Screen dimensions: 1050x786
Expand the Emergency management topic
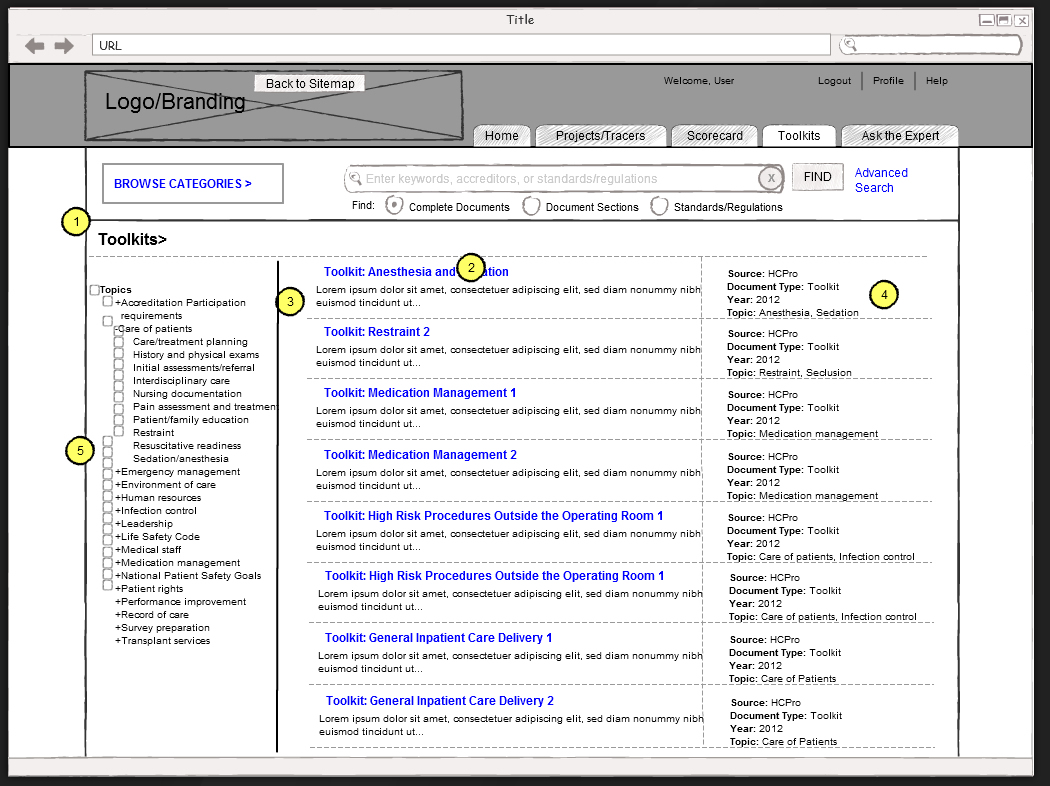(118, 472)
